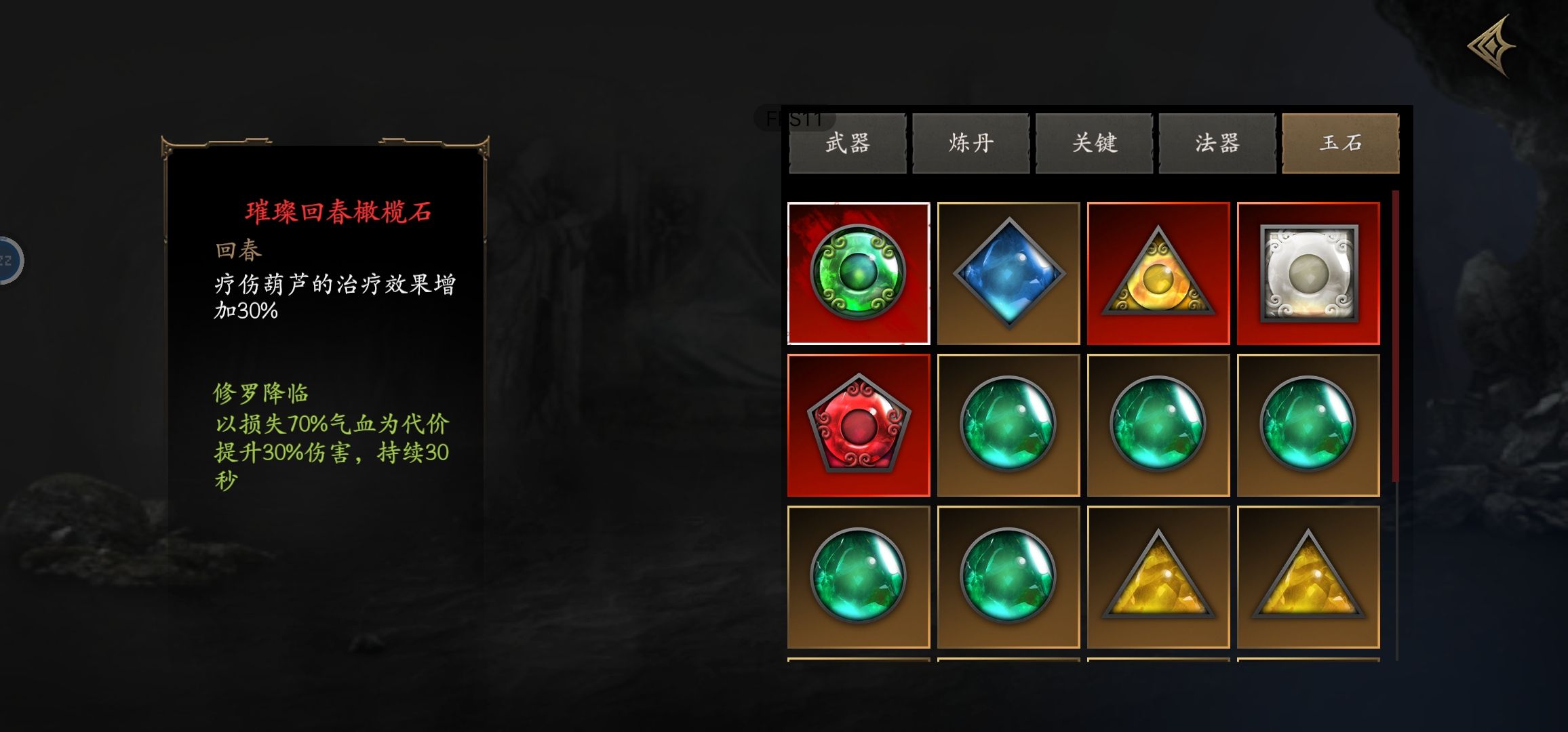The height and width of the screenshot is (732, 1568).
Task: Switch to the 法器 tab
Action: [x=1217, y=143]
